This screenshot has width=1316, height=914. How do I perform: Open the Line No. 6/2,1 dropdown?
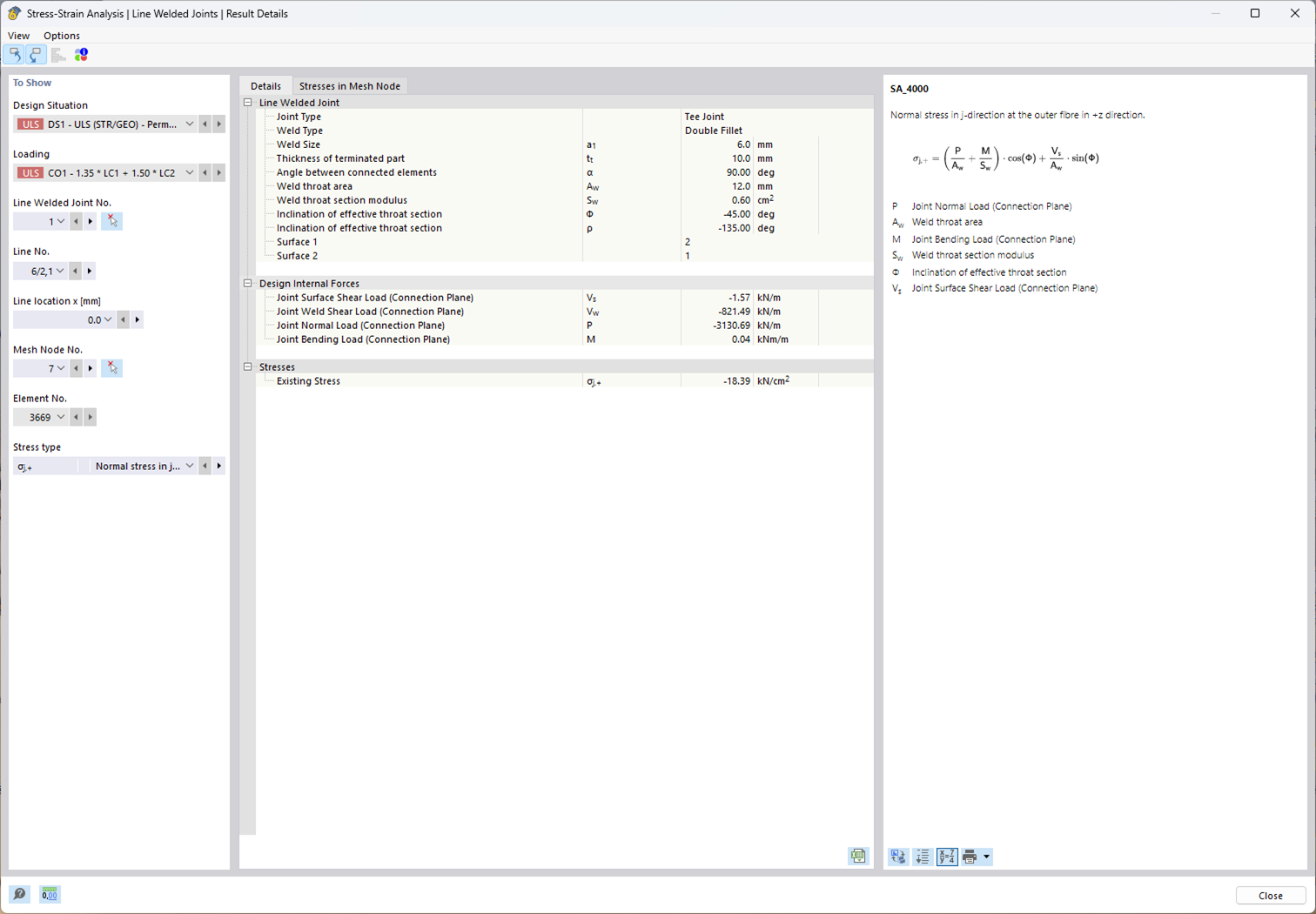tap(60, 272)
